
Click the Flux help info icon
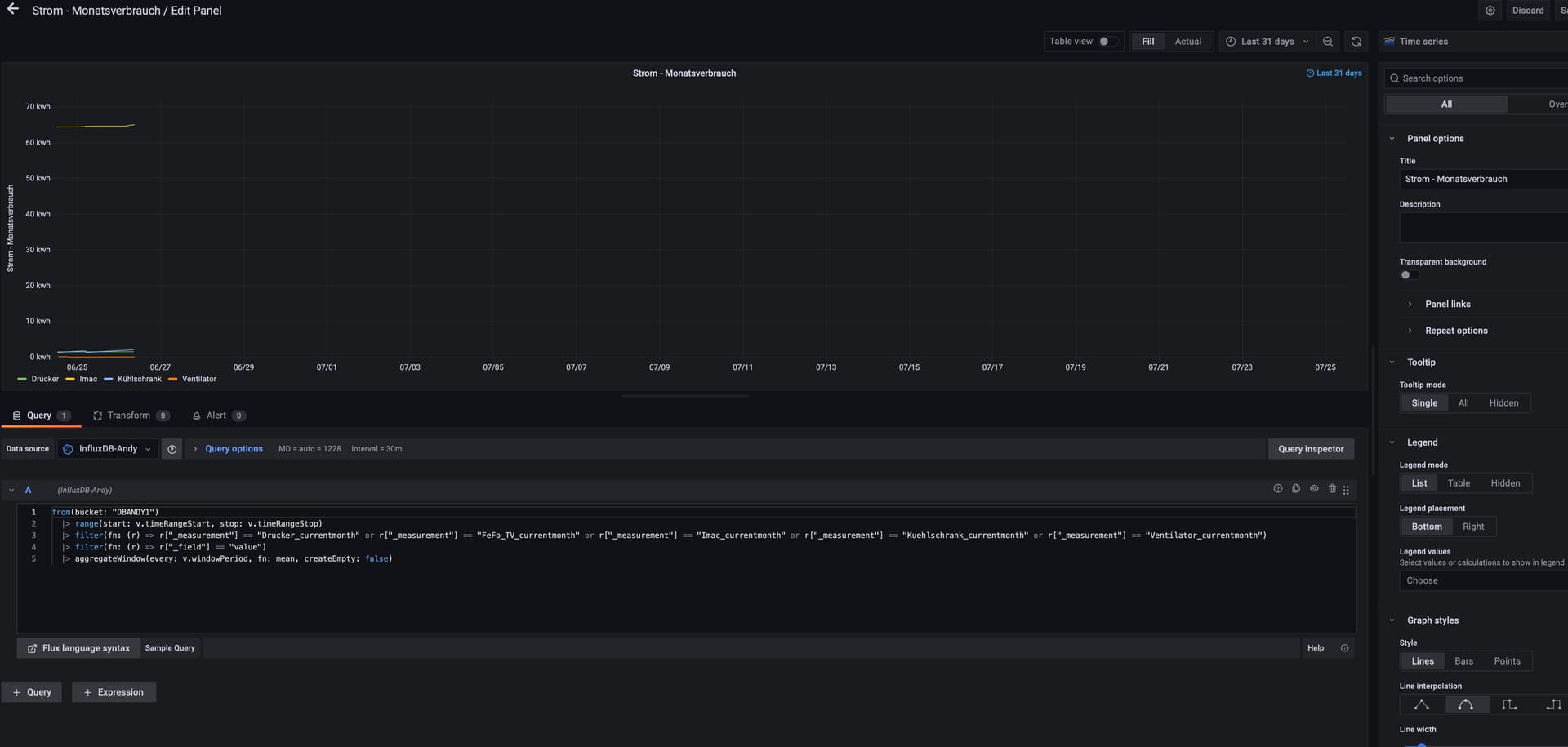pos(1344,648)
